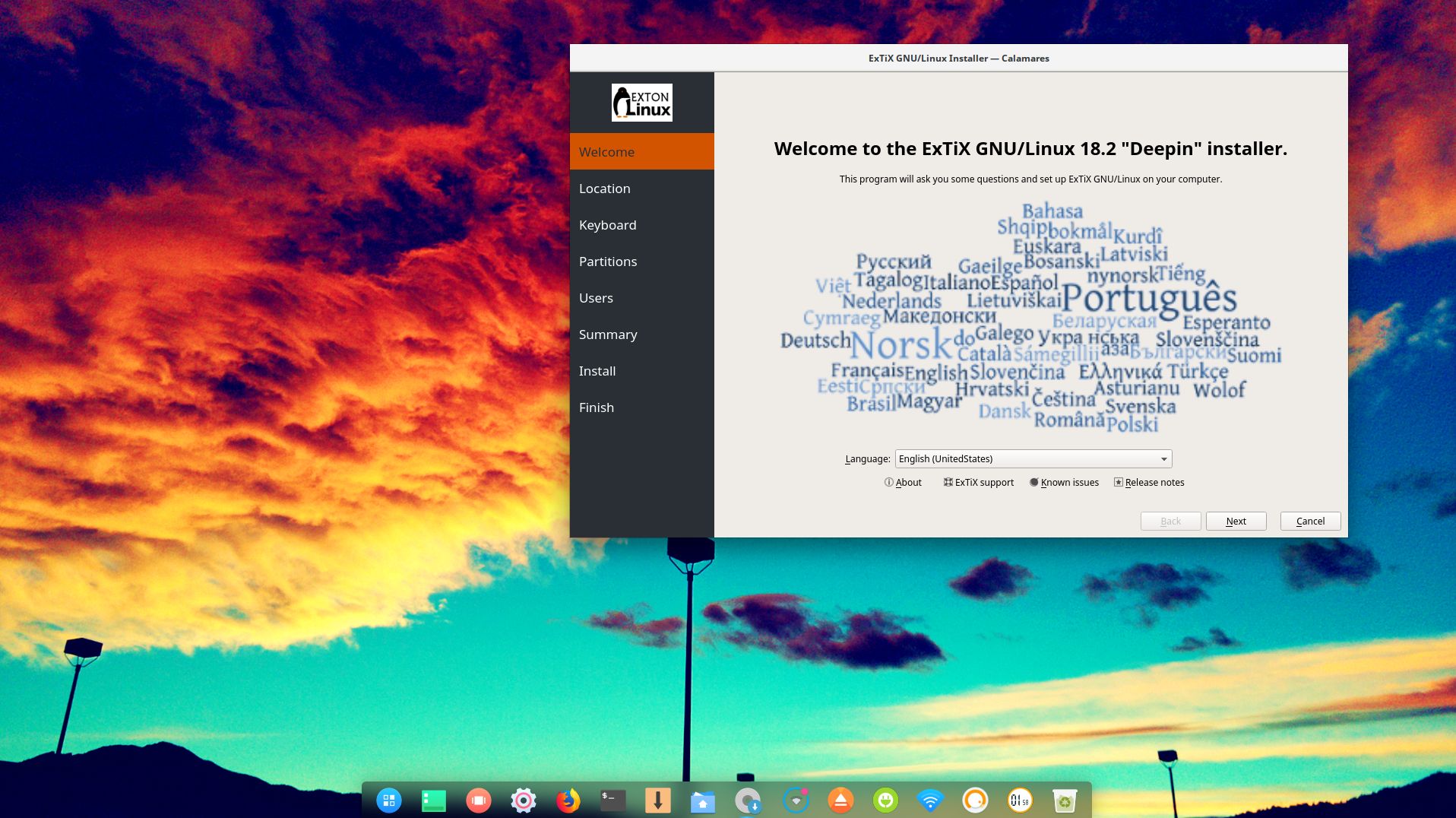The width and height of the screenshot is (1456, 818).
Task: Select the Users step in sidebar
Action: coord(642,297)
